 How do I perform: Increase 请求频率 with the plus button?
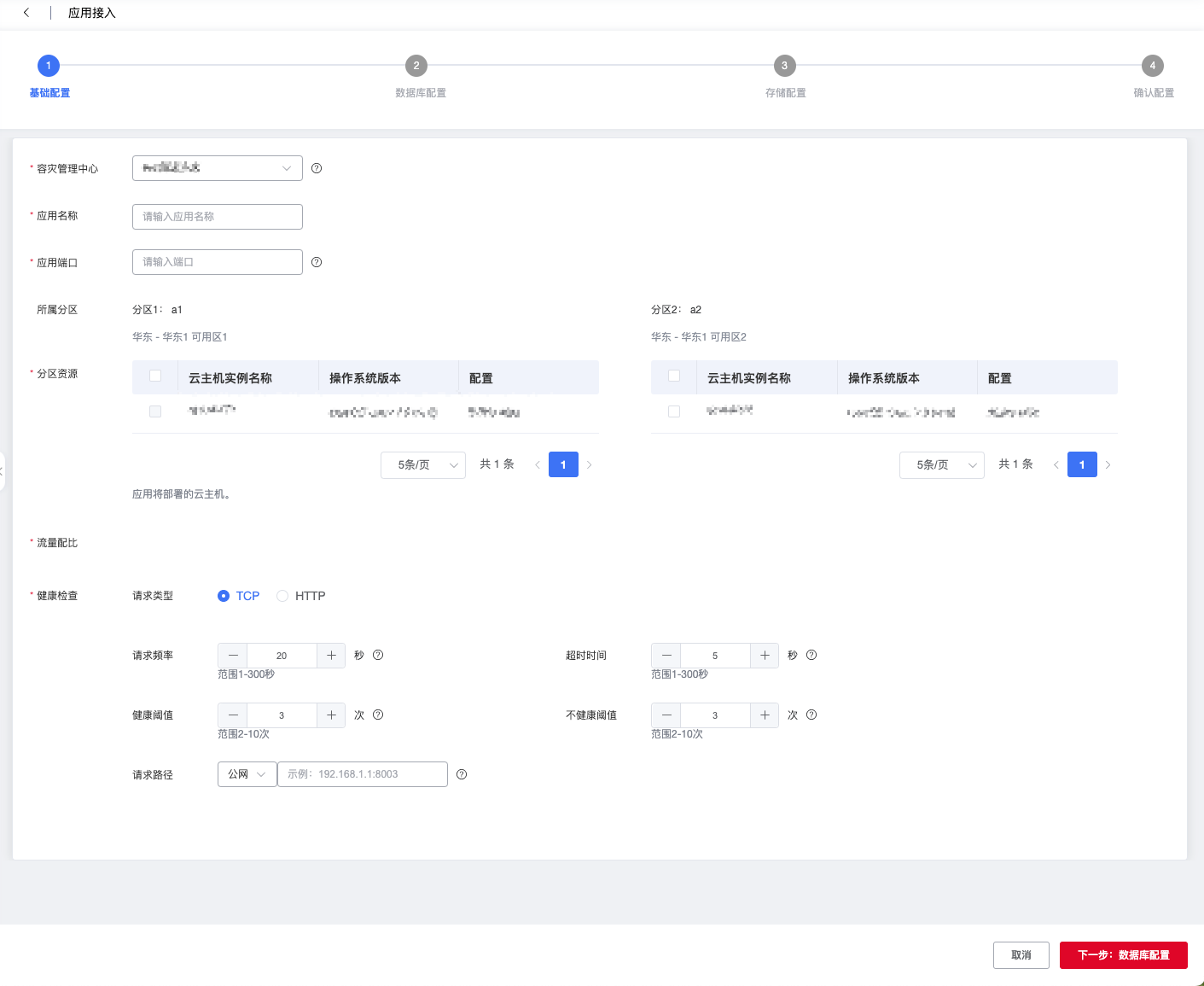pos(331,656)
